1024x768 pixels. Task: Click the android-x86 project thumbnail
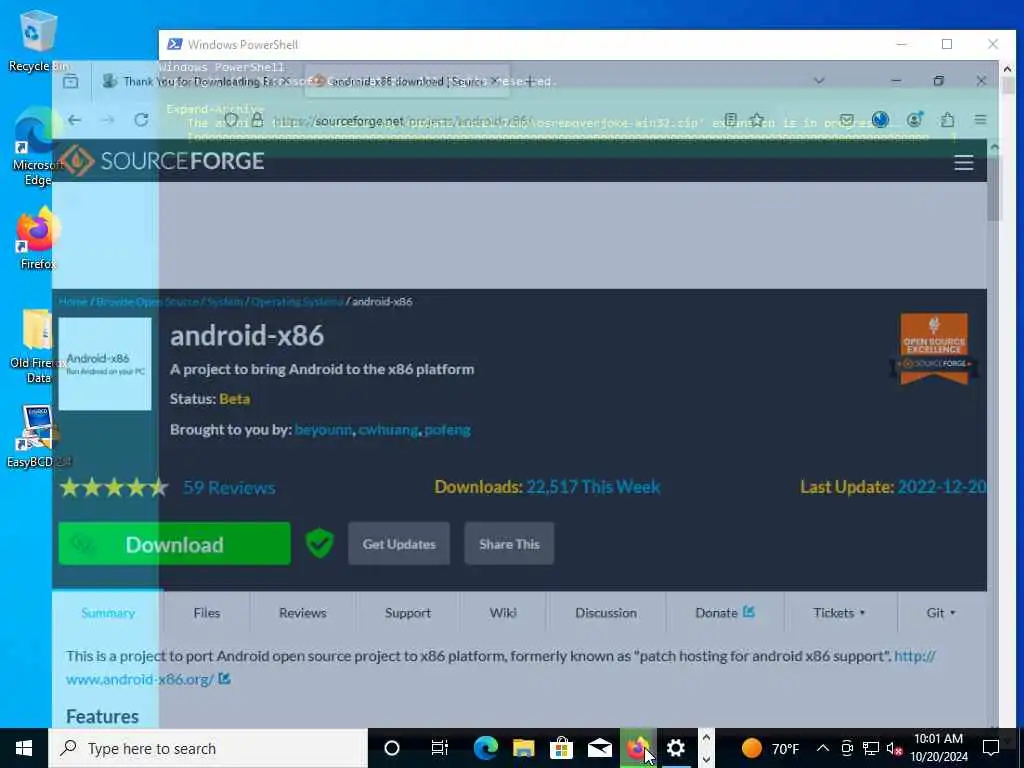pos(105,364)
